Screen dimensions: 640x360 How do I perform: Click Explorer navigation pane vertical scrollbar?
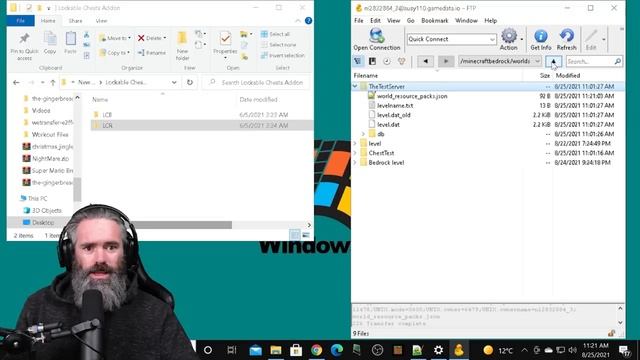click(77, 189)
